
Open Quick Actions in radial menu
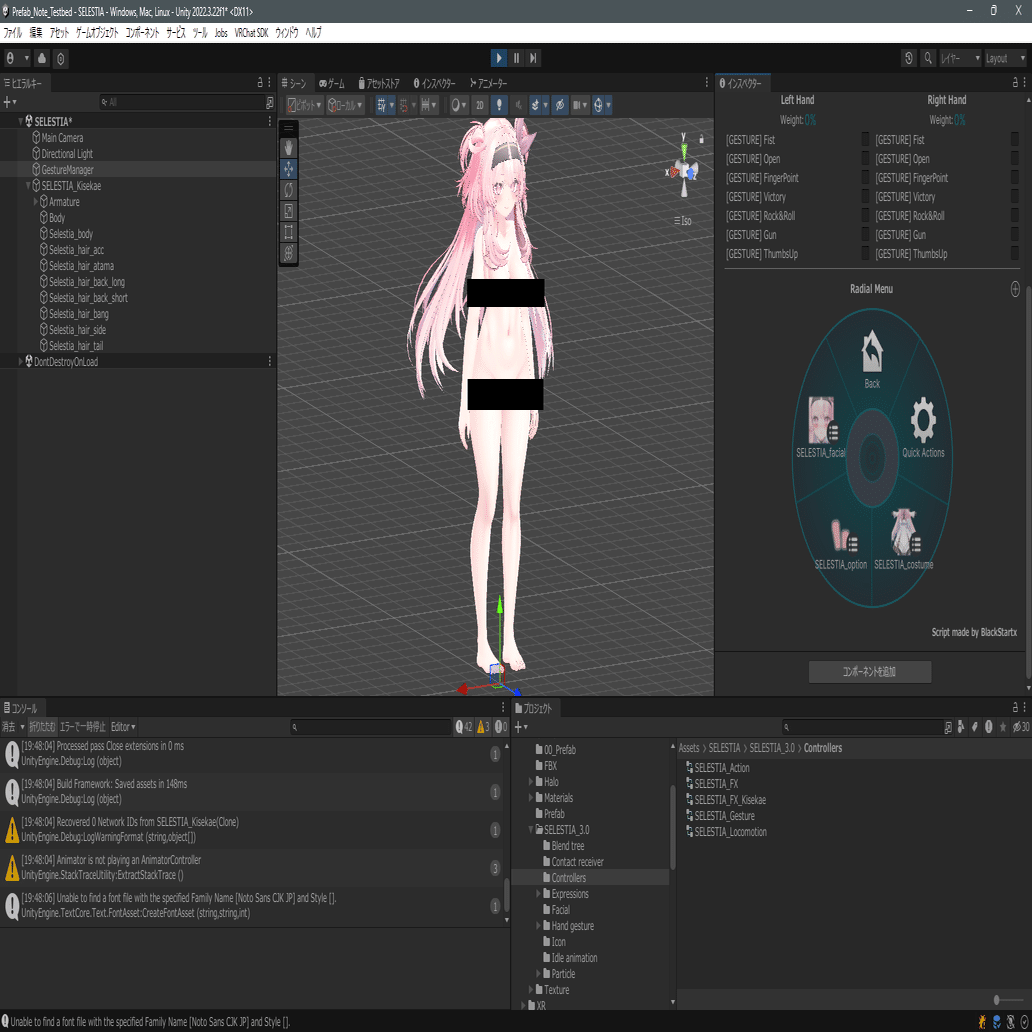(923, 426)
